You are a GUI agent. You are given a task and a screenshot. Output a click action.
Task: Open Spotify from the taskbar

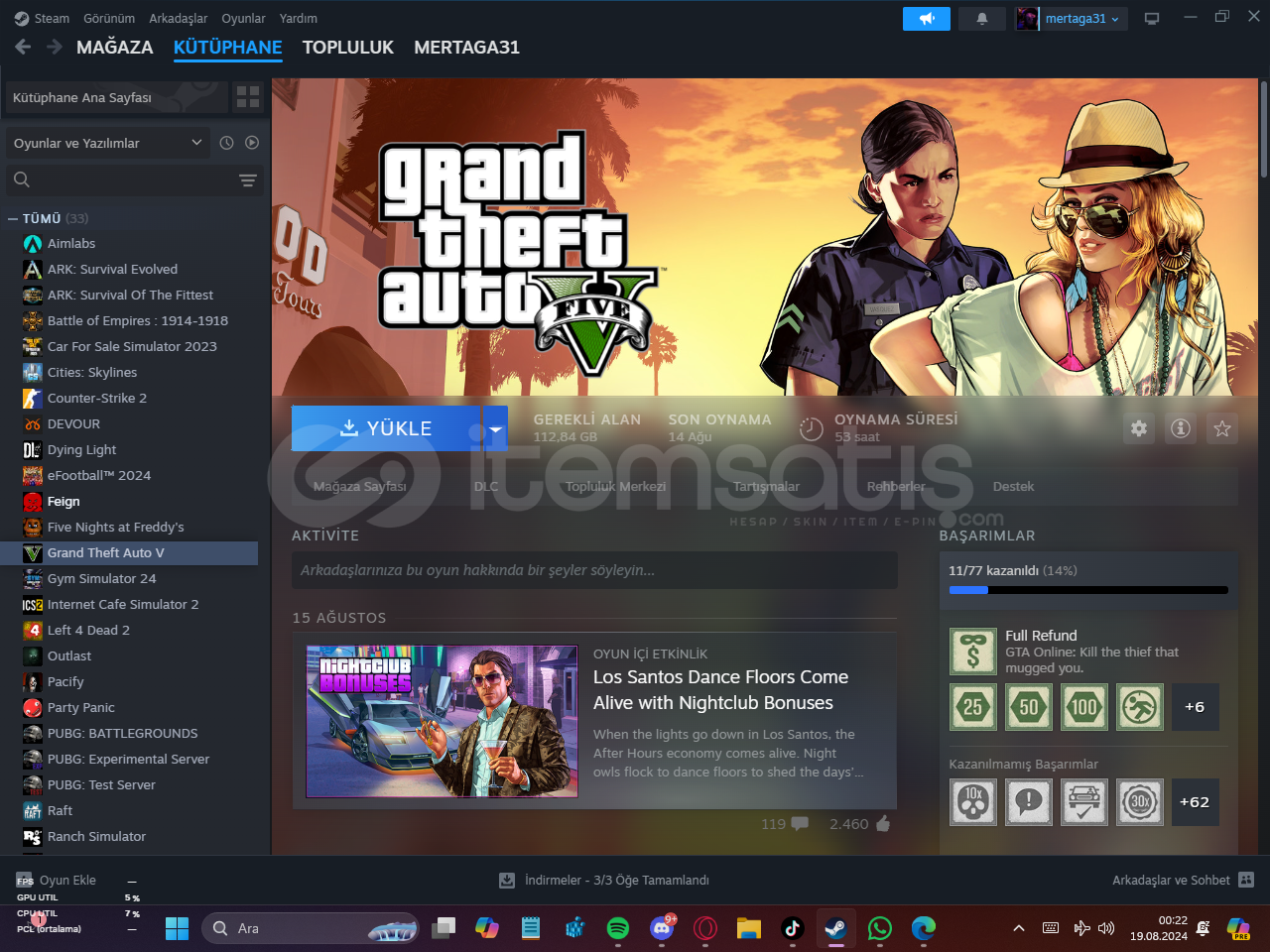point(617,928)
